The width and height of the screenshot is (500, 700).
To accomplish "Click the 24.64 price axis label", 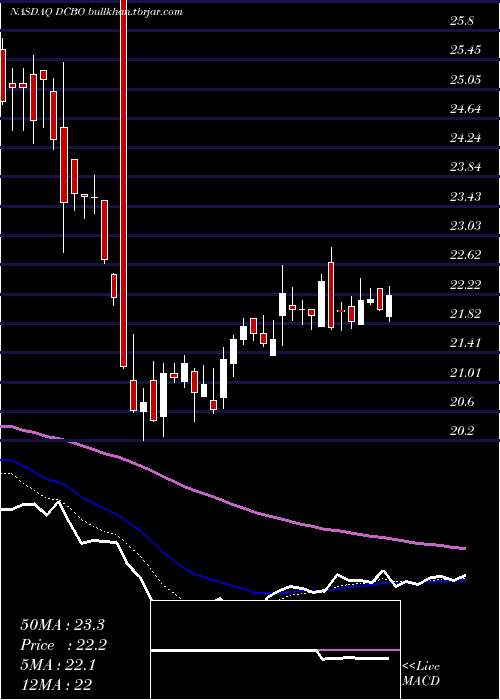I will click(466, 109).
